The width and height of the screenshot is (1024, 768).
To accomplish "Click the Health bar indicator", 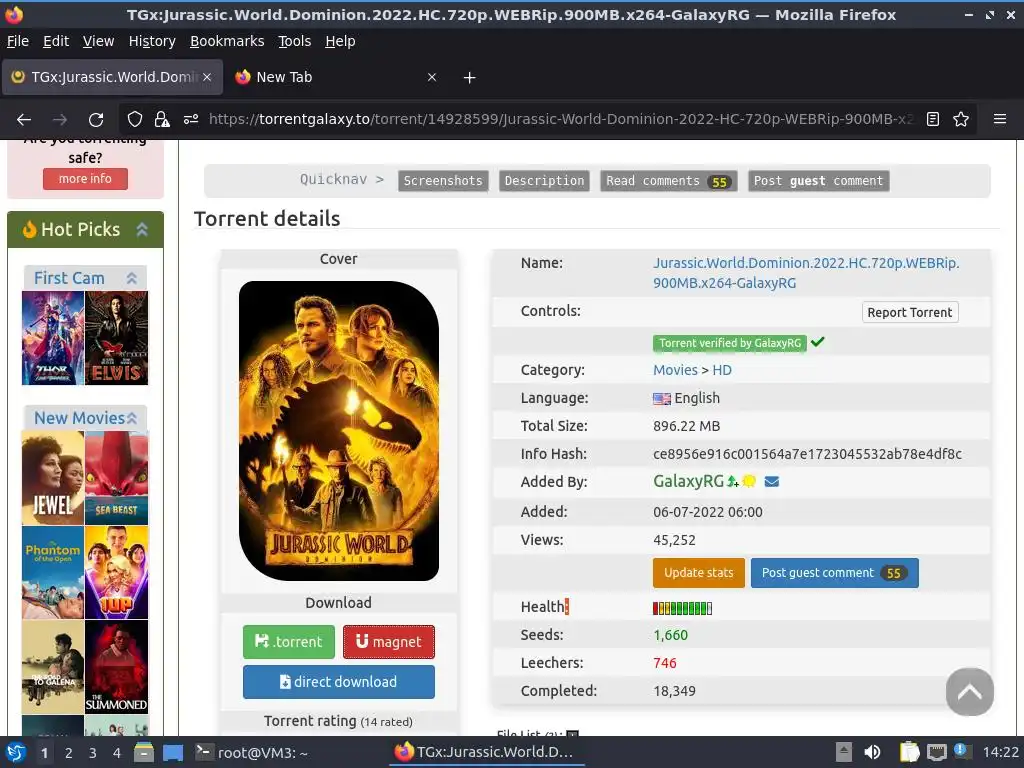I will 682,608.
